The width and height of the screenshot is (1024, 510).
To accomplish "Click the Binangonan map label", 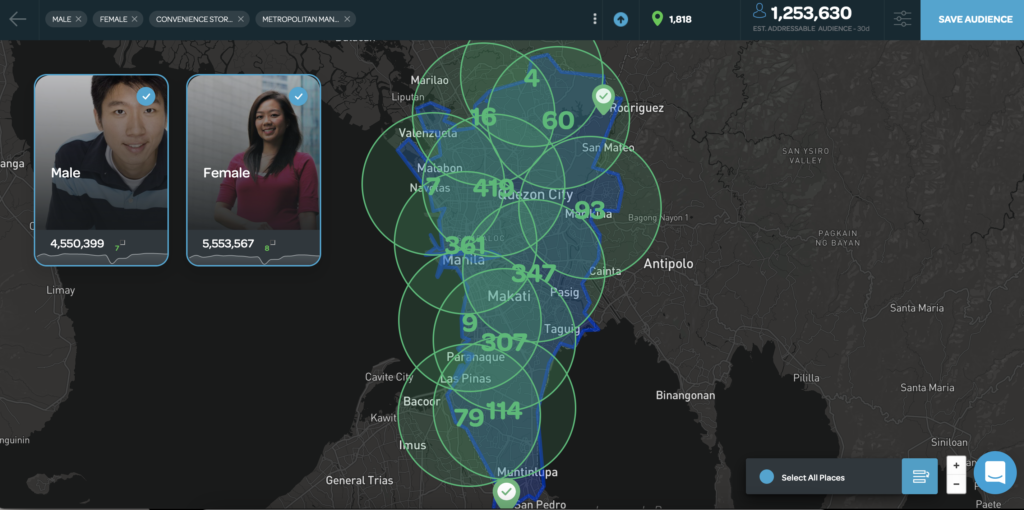I will (685, 395).
